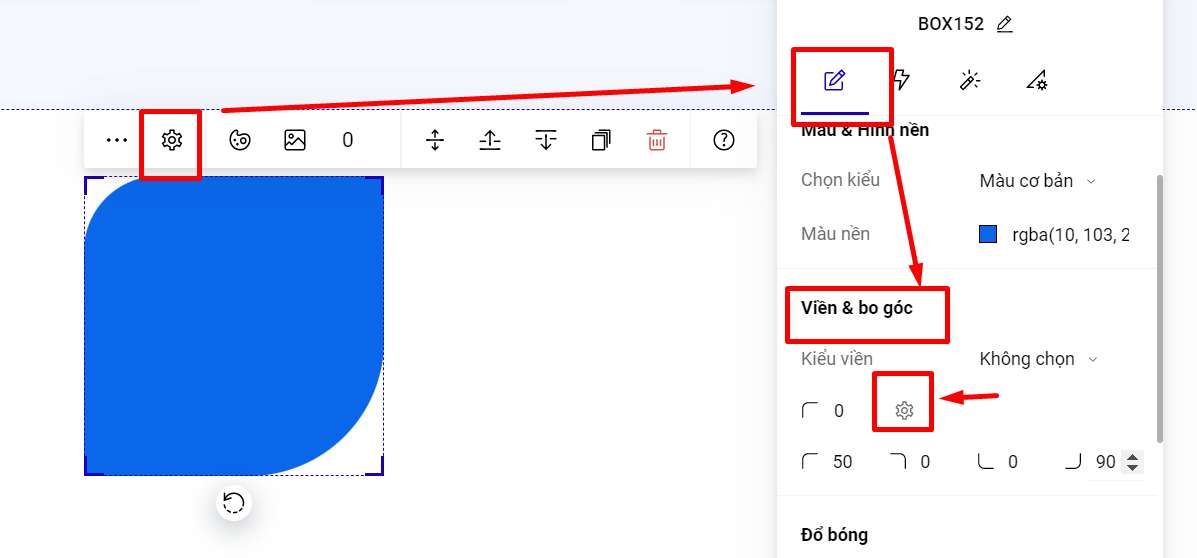
Task: Duplicate the element with copy icon
Action: (x=601, y=140)
